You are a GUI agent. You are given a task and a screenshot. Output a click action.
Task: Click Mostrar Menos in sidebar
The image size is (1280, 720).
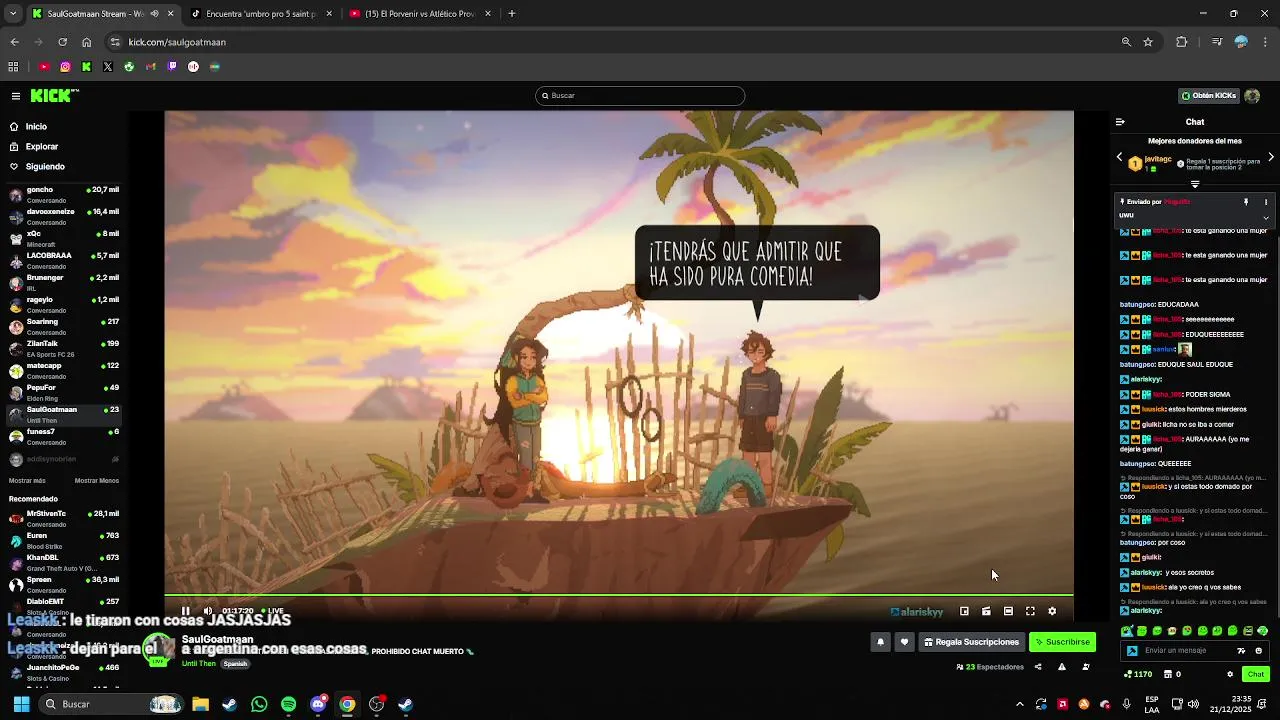click(96, 481)
